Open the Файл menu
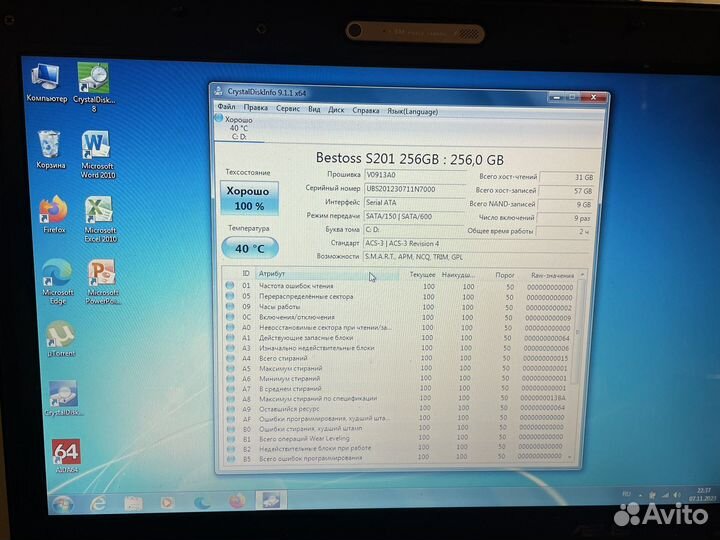The width and height of the screenshot is (720, 540). (x=226, y=107)
